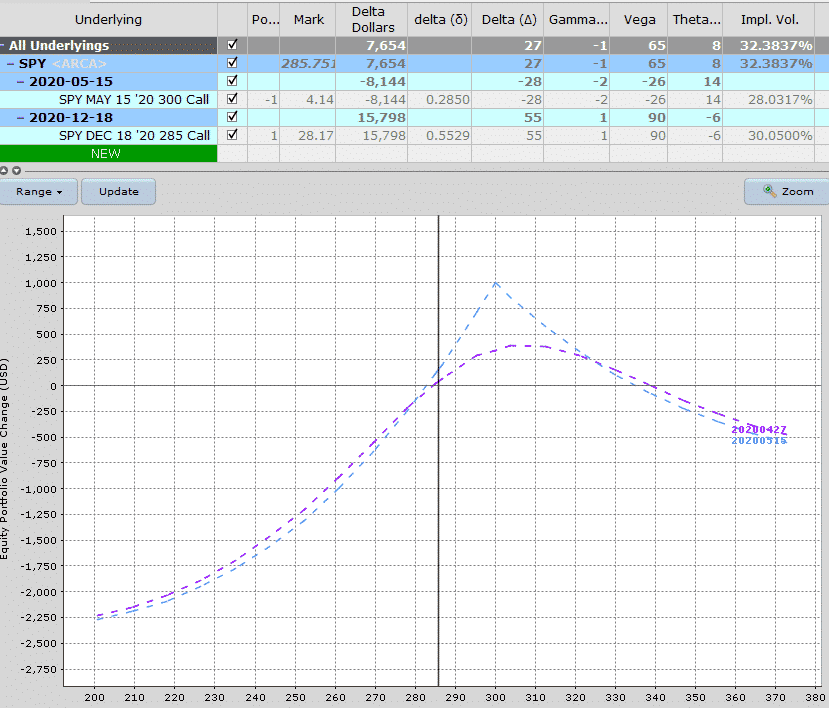829x708 pixels.
Task: Sort by the Underlying column header
Action: tap(108, 20)
